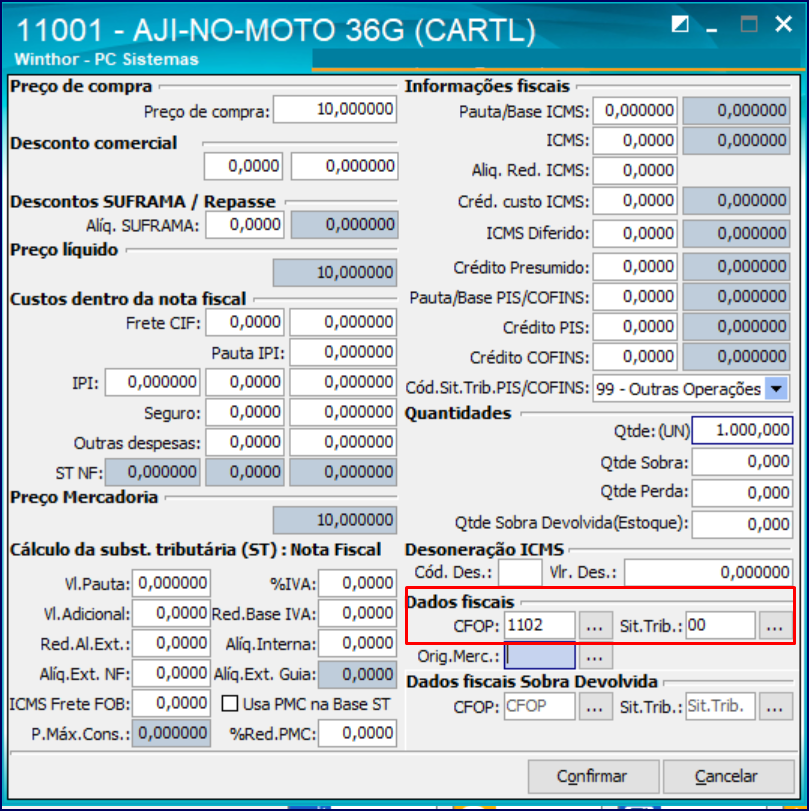This screenshot has height=811, width=809.
Task: Click the Qtde Perda field
Action: (x=742, y=493)
